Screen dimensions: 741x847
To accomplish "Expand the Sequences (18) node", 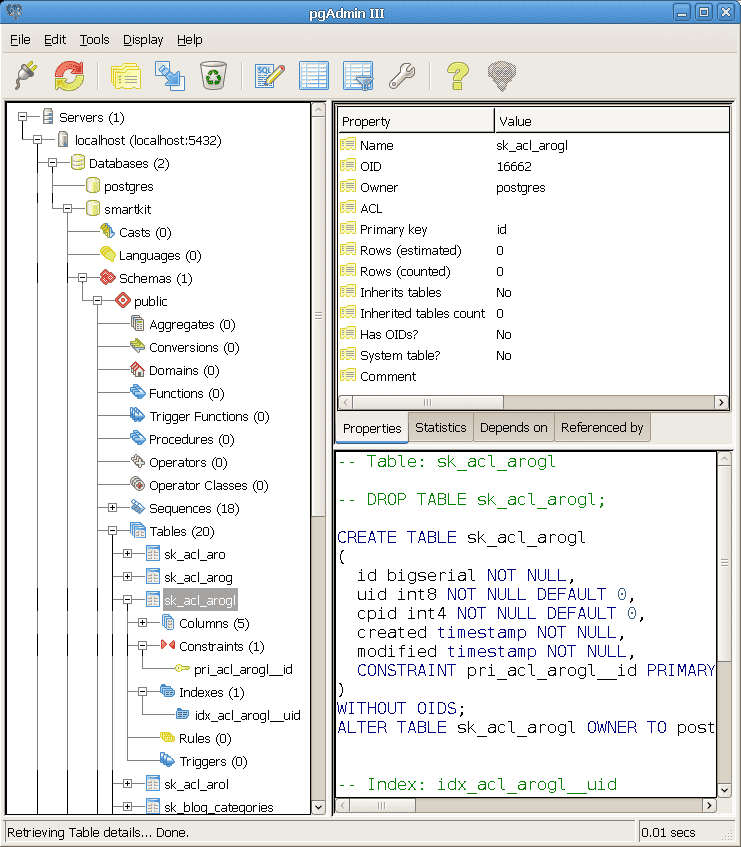I will [x=112, y=508].
